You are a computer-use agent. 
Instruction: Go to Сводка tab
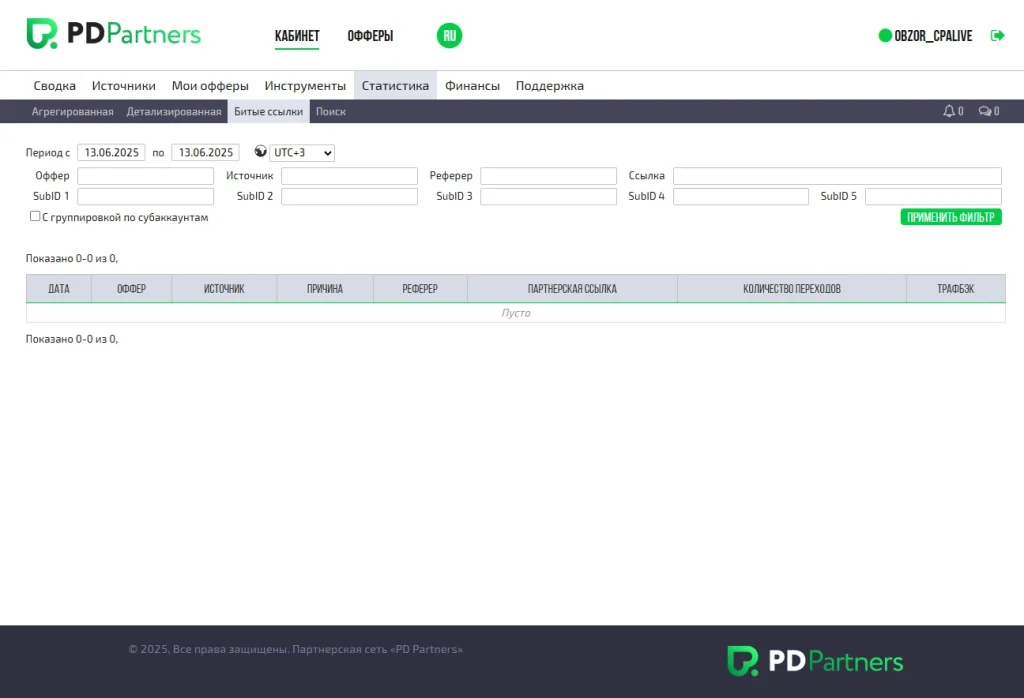tap(55, 86)
